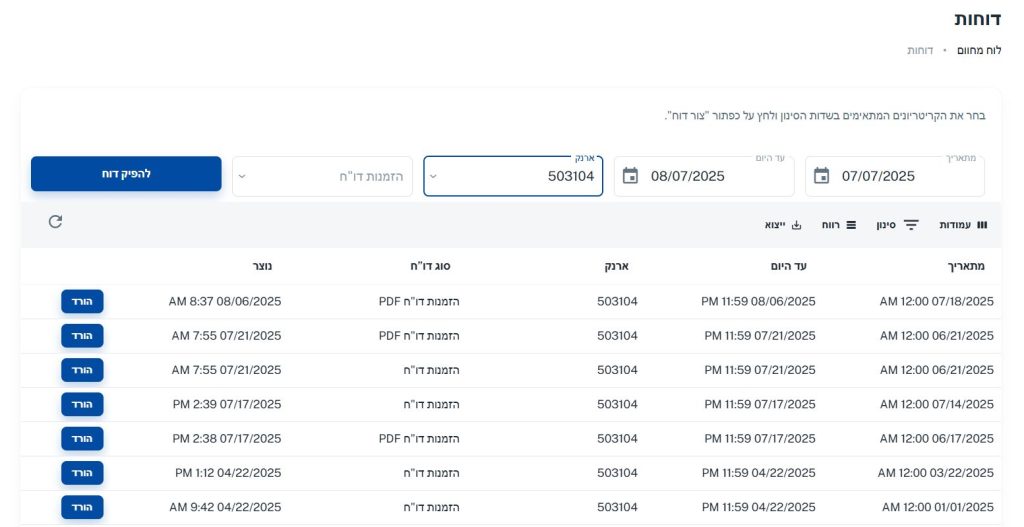Image resolution: width=1024 pixels, height=527 pixels.
Task: Download the report created 08/06/2025 8:37 AM
Action: (x=82, y=301)
